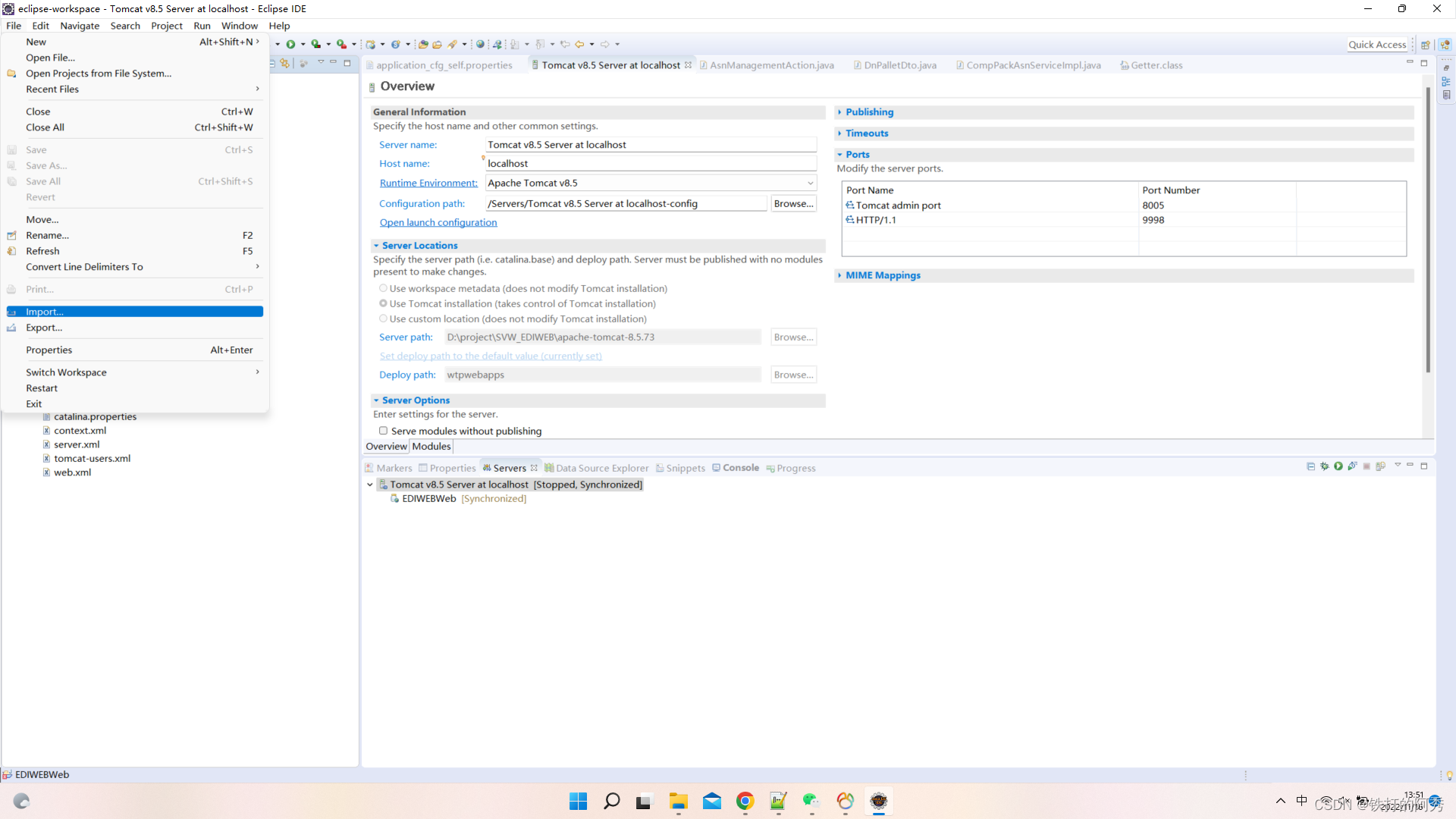Select Use Tomcat installation radio button
The width and height of the screenshot is (1456, 819).
tap(384, 303)
